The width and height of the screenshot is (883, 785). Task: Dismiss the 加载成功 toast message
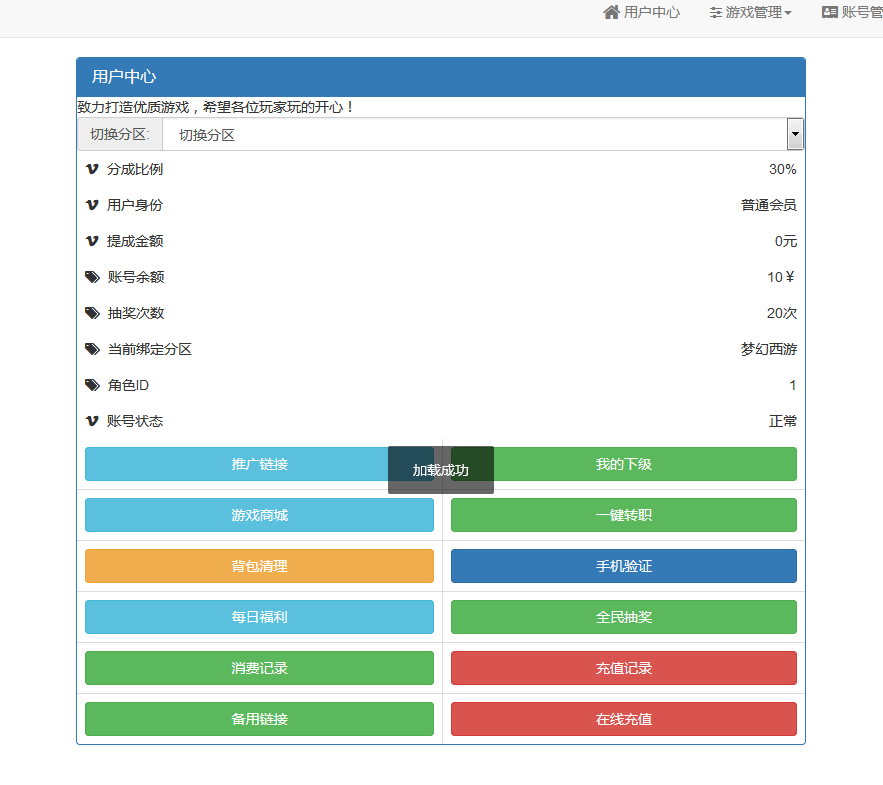tap(441, 470)
